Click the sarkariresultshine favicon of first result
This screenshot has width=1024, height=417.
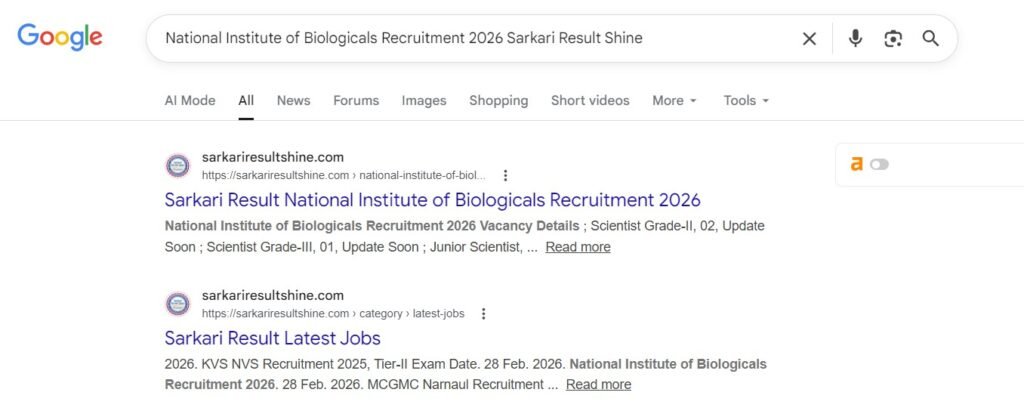pyautogui.click(x=178, y=166)
